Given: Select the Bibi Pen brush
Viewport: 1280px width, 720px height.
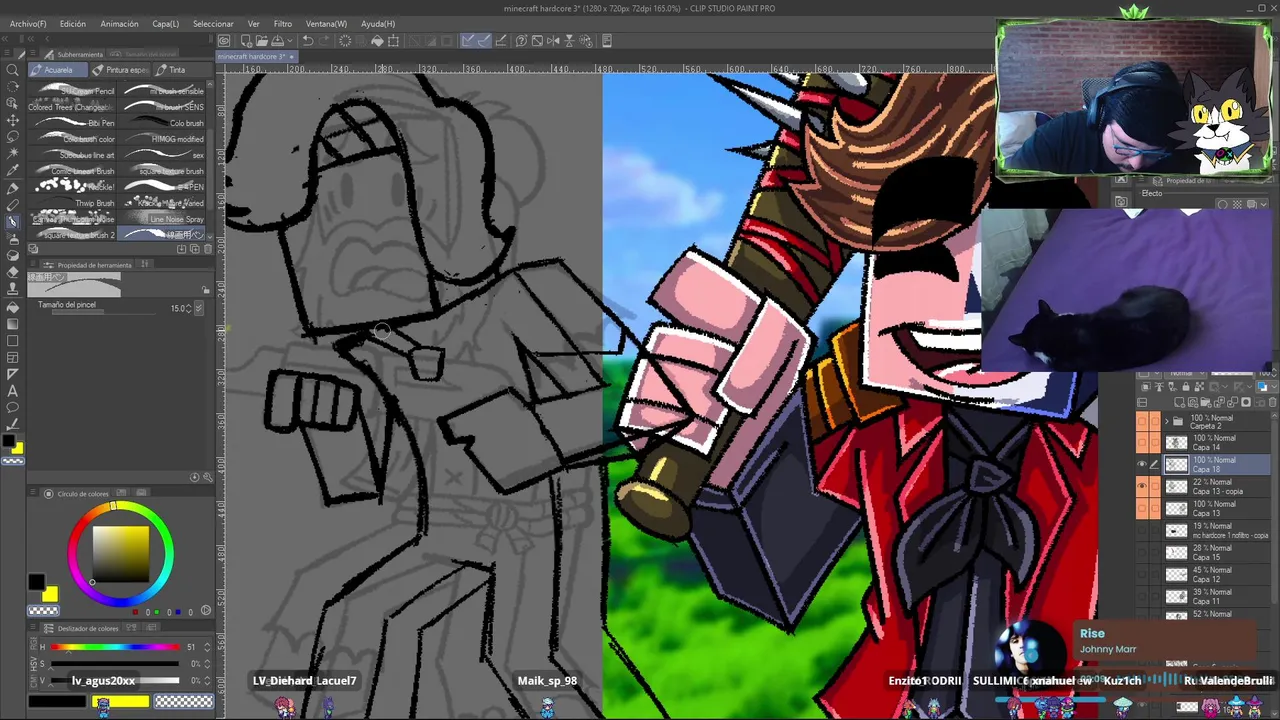Looking at the screenshot, I should pos(74,123).
